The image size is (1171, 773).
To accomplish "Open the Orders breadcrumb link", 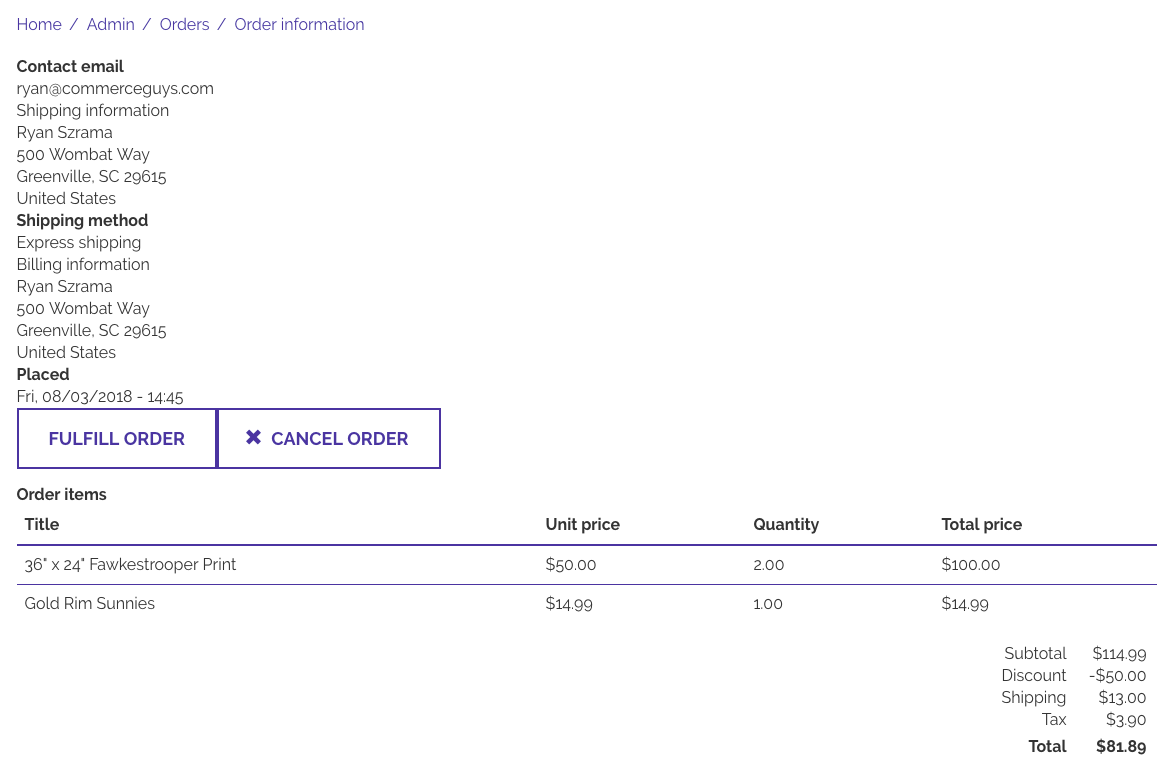I will point(184,24).
